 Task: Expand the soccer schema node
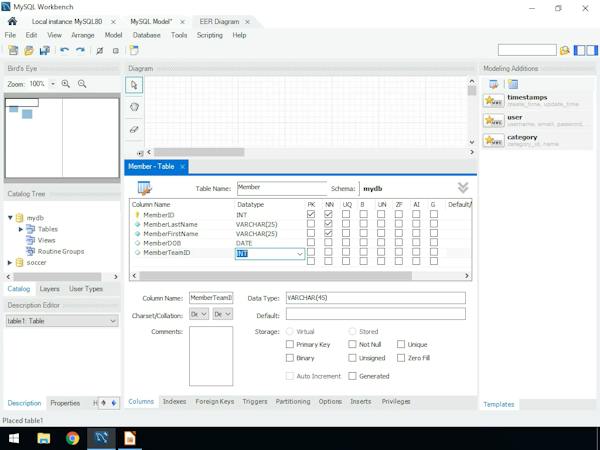click(10, 262)
